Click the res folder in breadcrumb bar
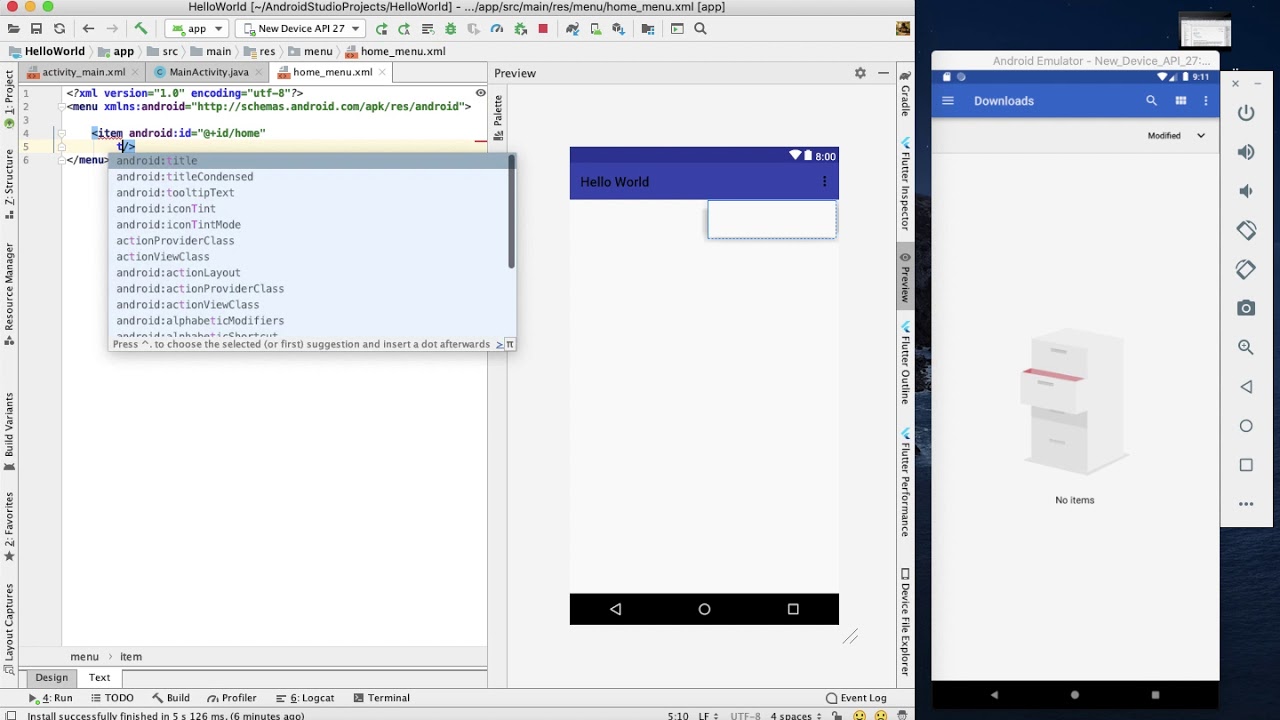This screenshot has width=1280, height=720. [259, 51]
